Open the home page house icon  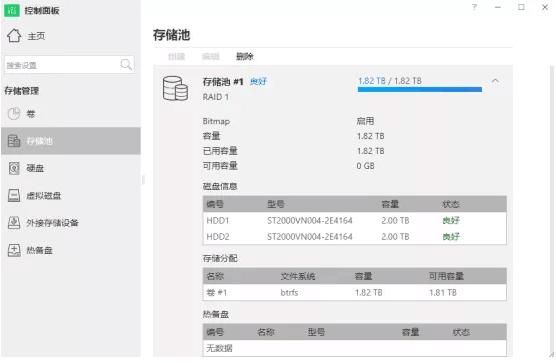tap(14, 36)
